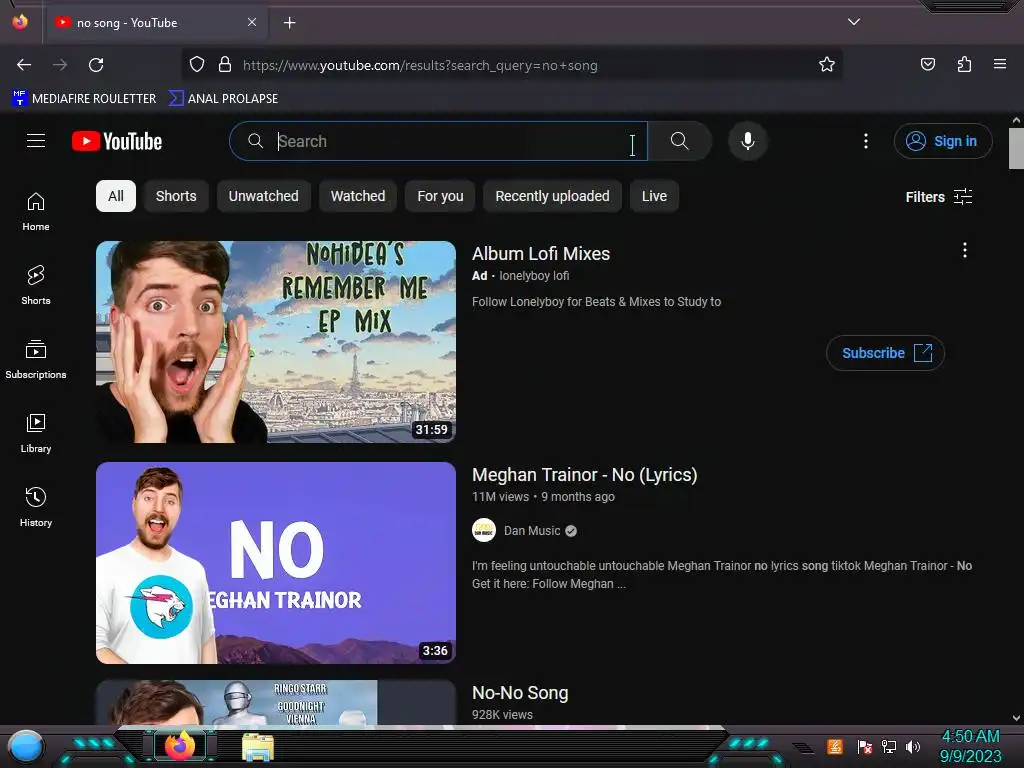Click the Sign in button
This screenshot has width=1024, height=768.
[x=943, y=141]
